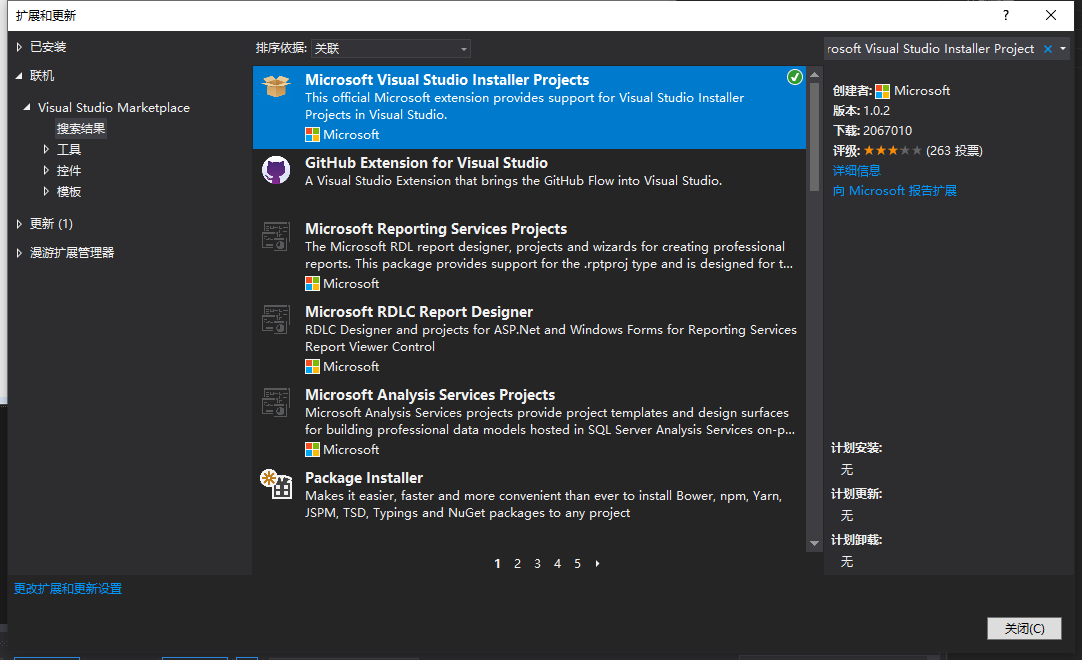Go to results page 4

(x=558, y=564)
